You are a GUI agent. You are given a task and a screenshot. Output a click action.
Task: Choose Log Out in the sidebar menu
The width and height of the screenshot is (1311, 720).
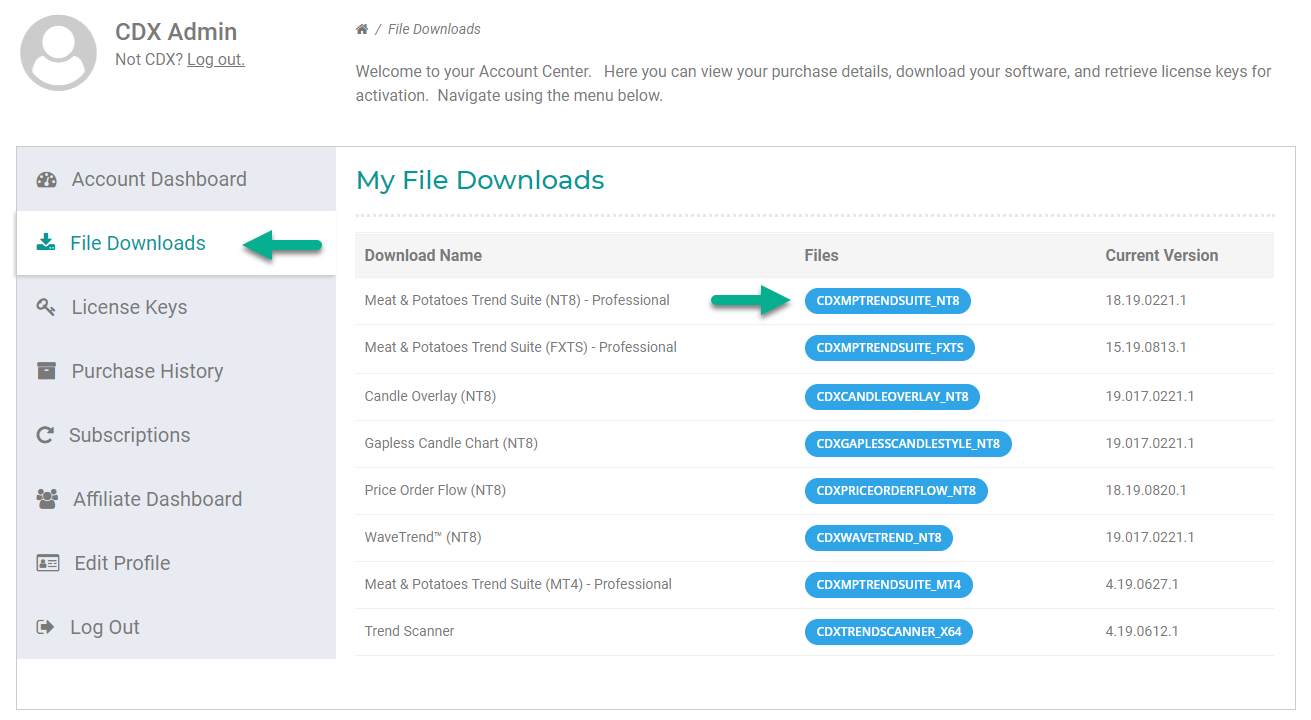click(176, 627)
